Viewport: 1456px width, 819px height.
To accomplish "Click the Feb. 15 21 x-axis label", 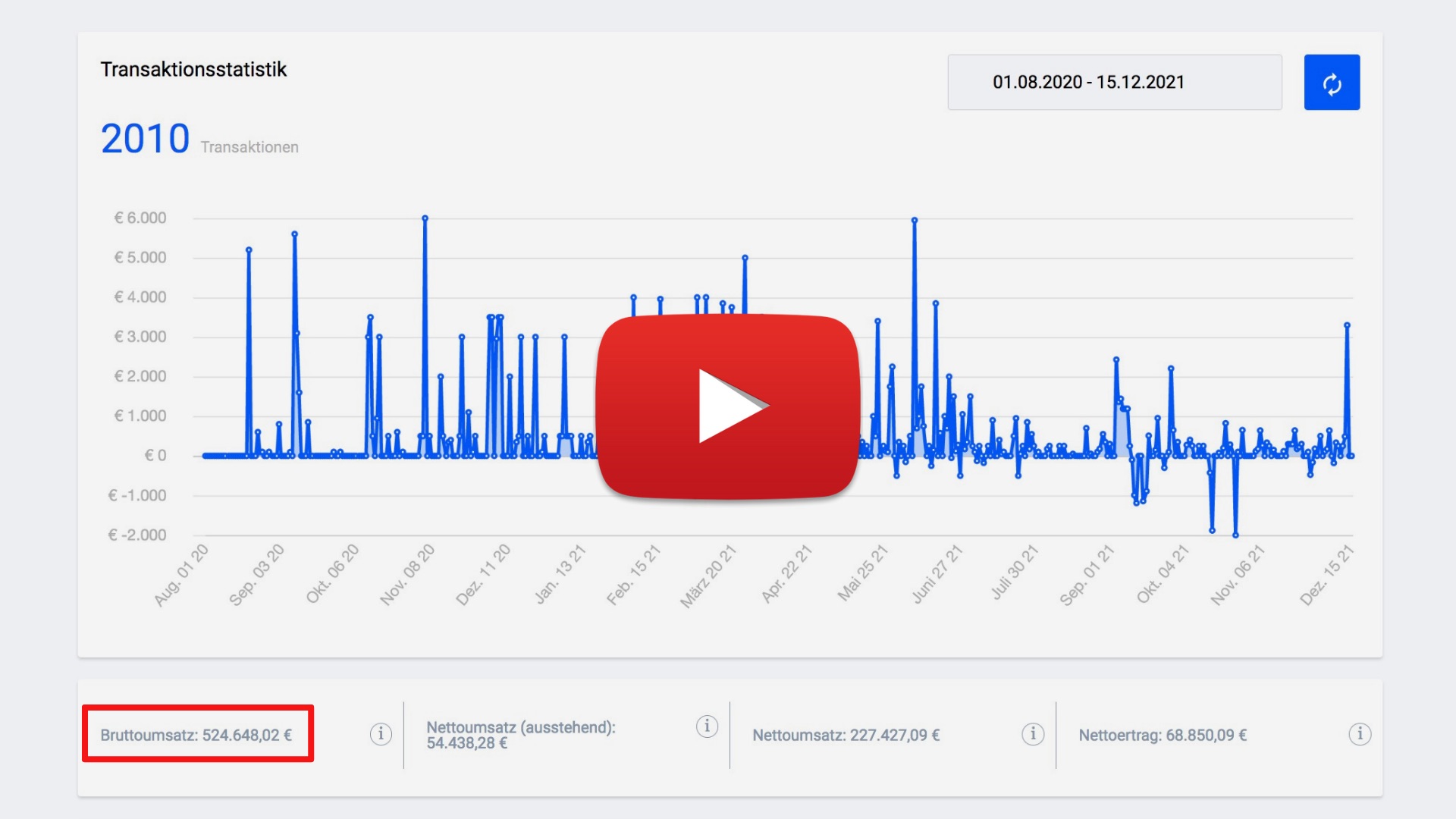I will tap(633, 576).
